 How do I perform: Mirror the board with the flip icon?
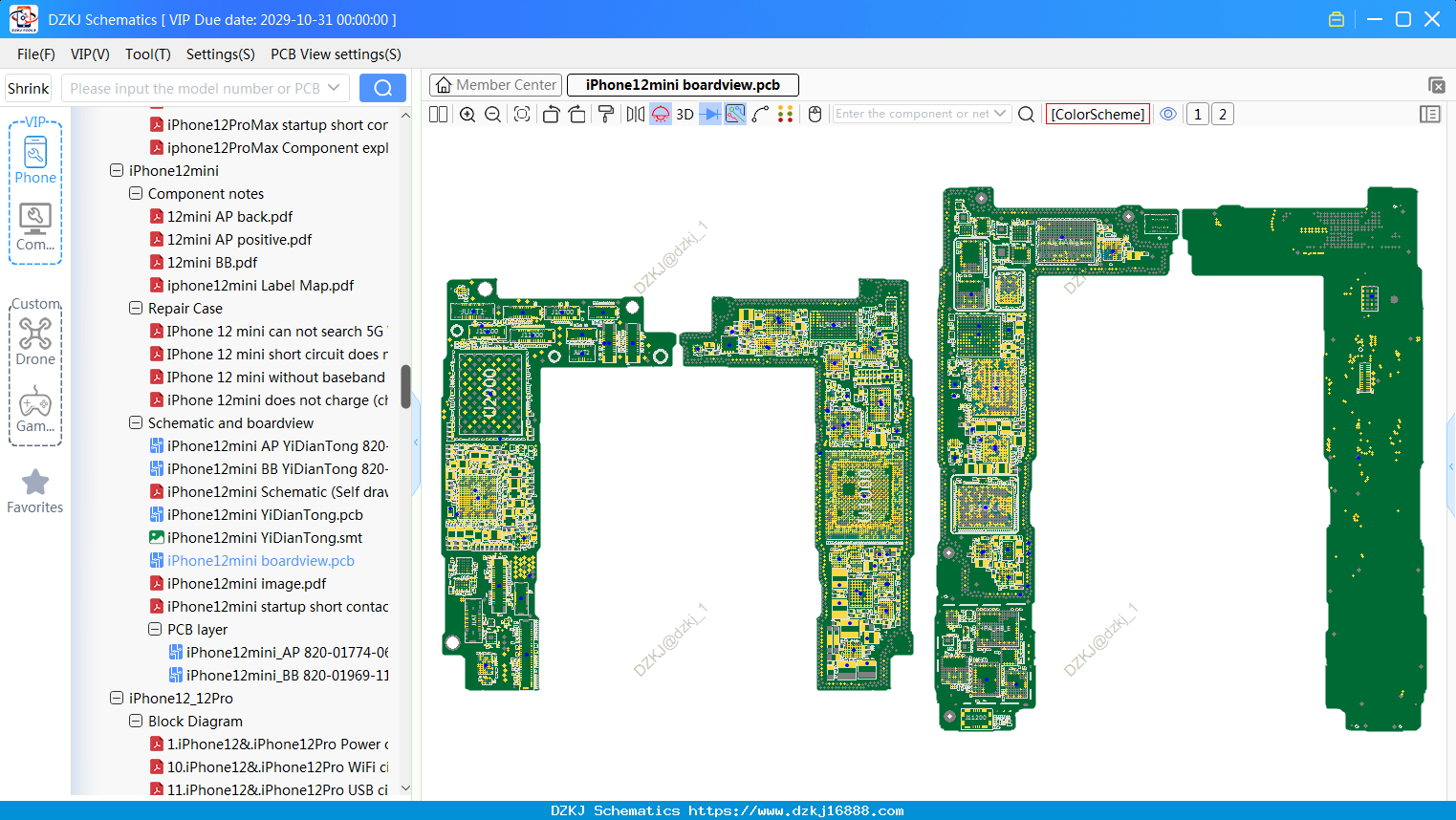[x=636, y=114]
